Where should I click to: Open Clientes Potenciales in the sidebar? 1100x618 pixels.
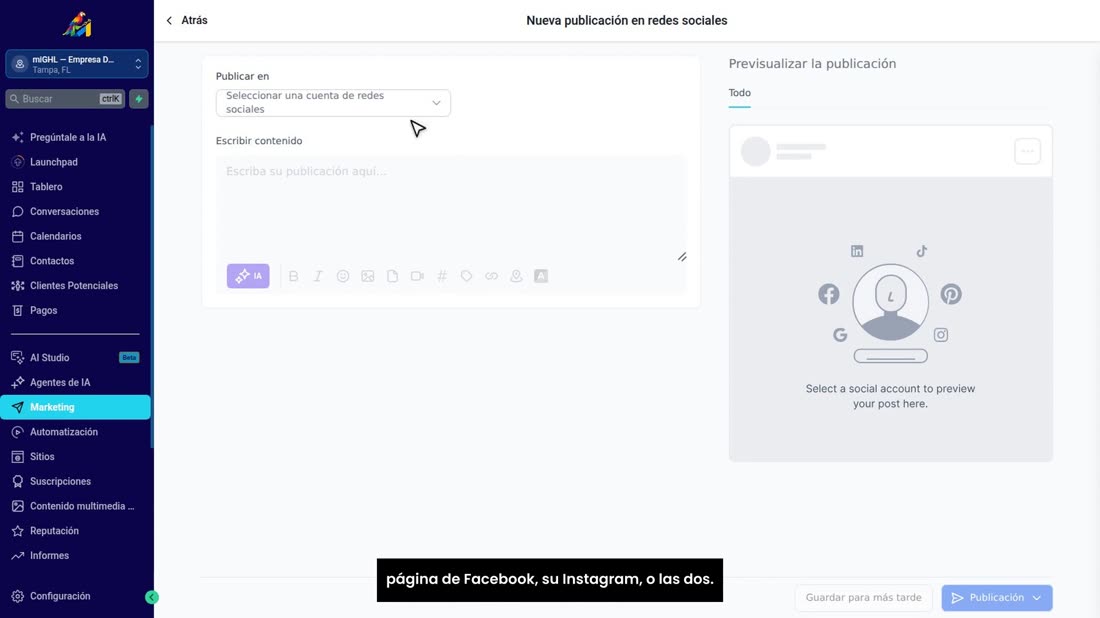pyautogui.click(x=75, y=286)
